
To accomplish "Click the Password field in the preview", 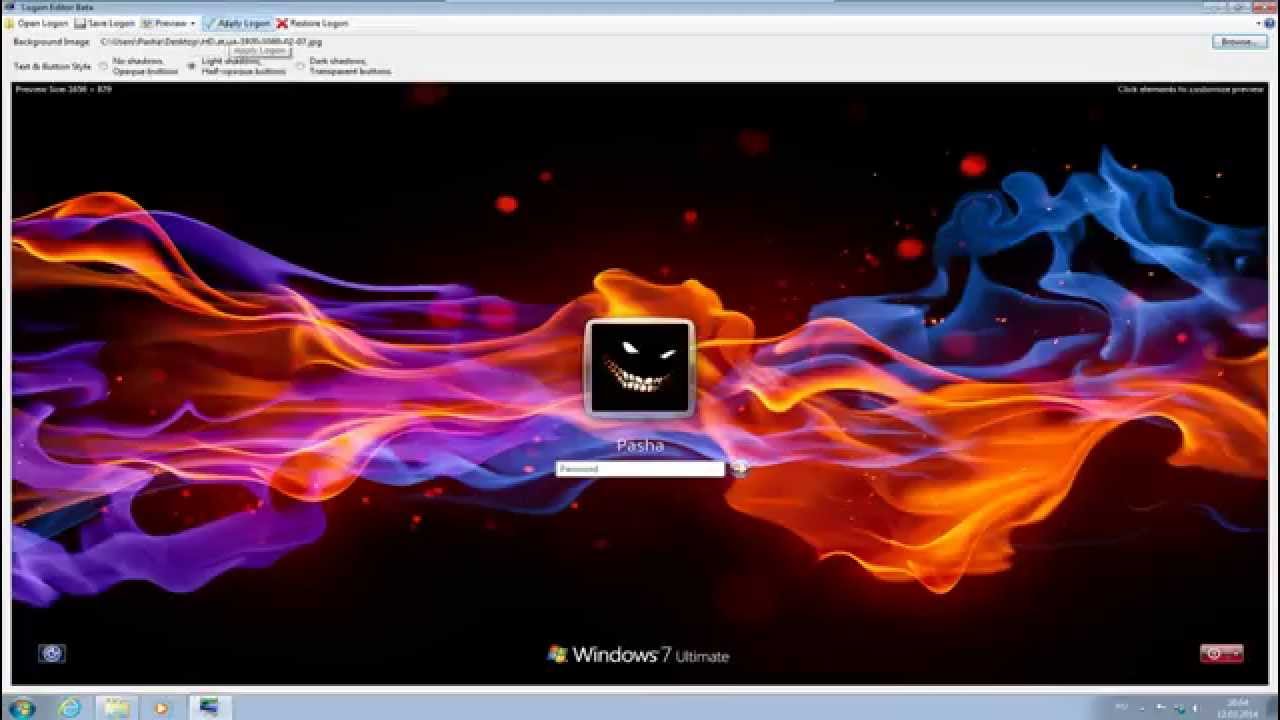I will [x=640, y=468].
